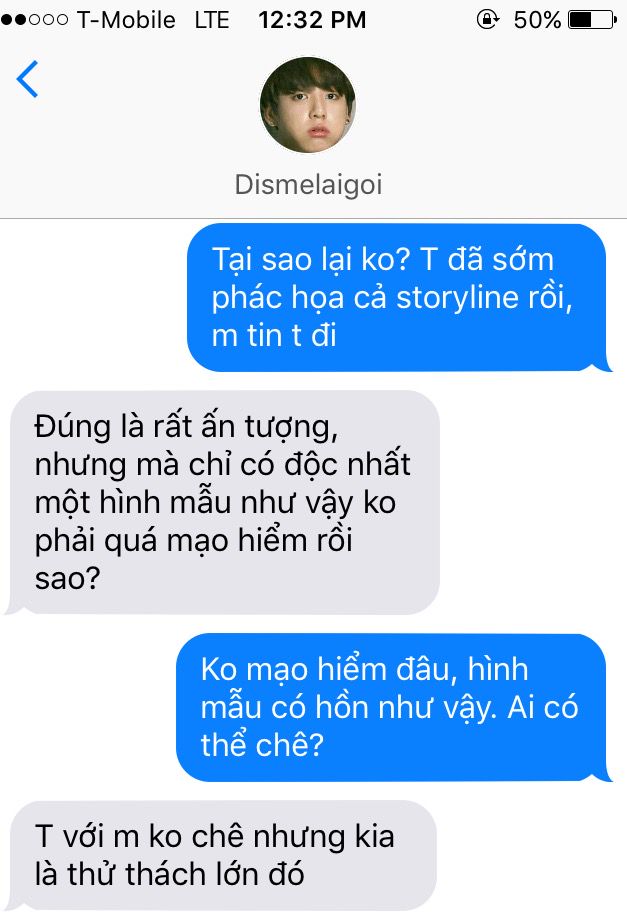Select the blue message starting "Tại sao lại ko?"
The height and width of the screenshot is (922, 627).
point(398,298)
